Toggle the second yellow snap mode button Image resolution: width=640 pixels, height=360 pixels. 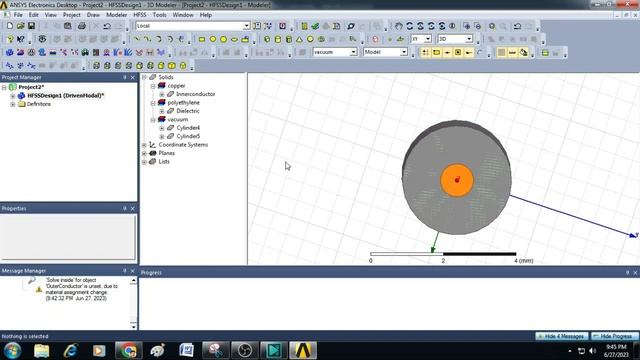[x=436, y=52]
